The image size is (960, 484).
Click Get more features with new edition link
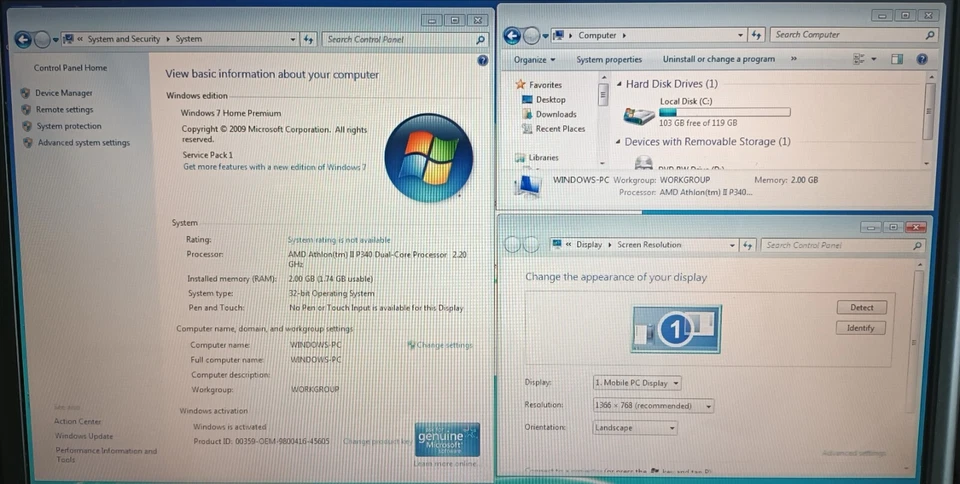pyautogui.click(x=274, y=167)
